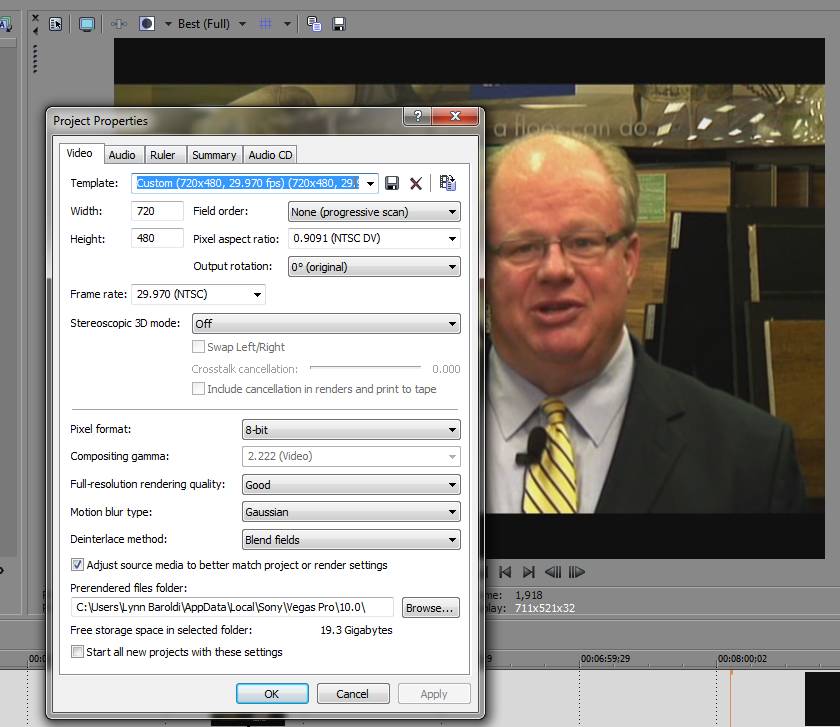
Task: Toggle the preview overlays grid icon
Action: click(x=265, y=24)
